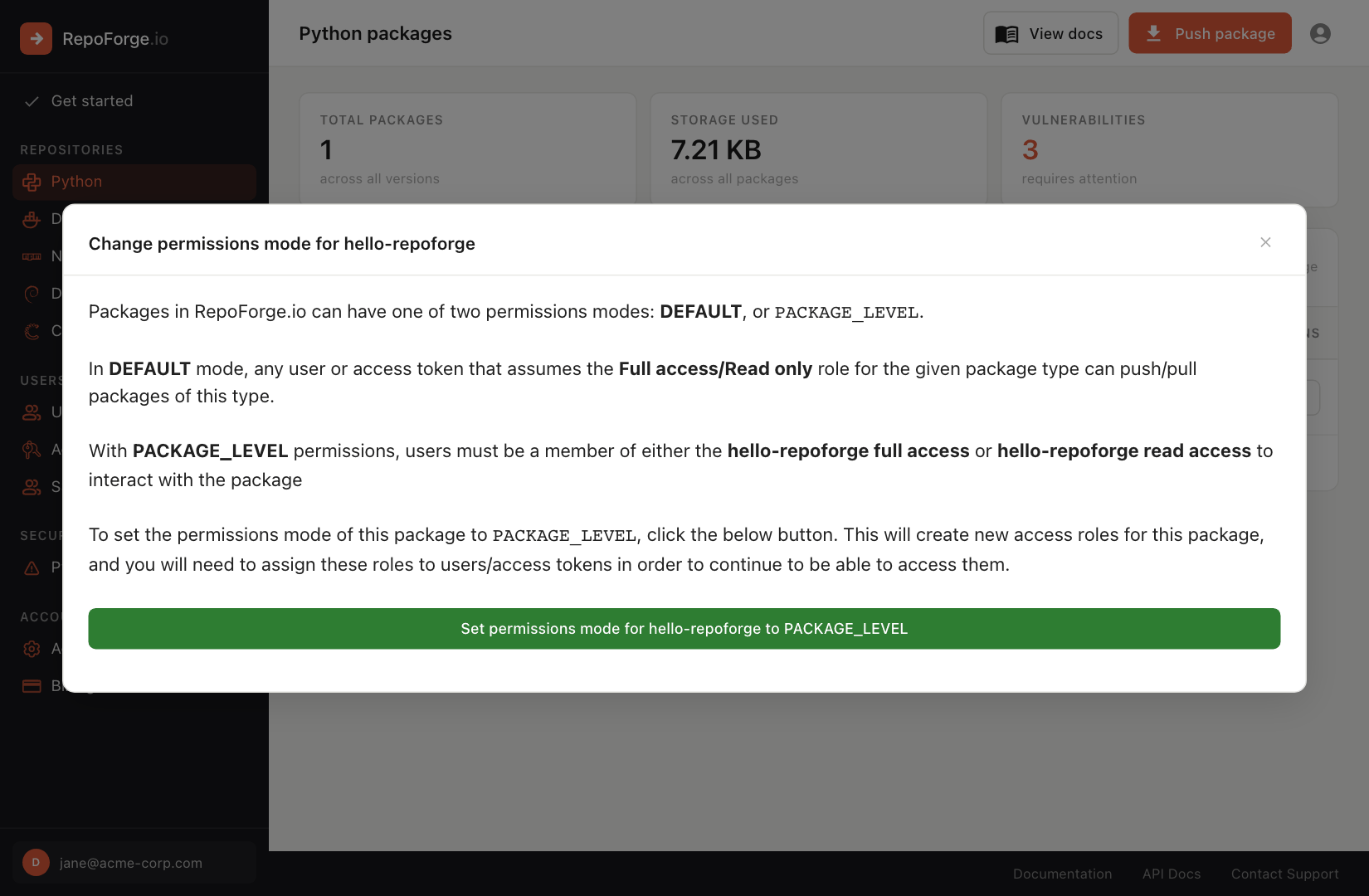Click the Vulnerabilities count 3

pyautogui.click(x=1030, y=150)
